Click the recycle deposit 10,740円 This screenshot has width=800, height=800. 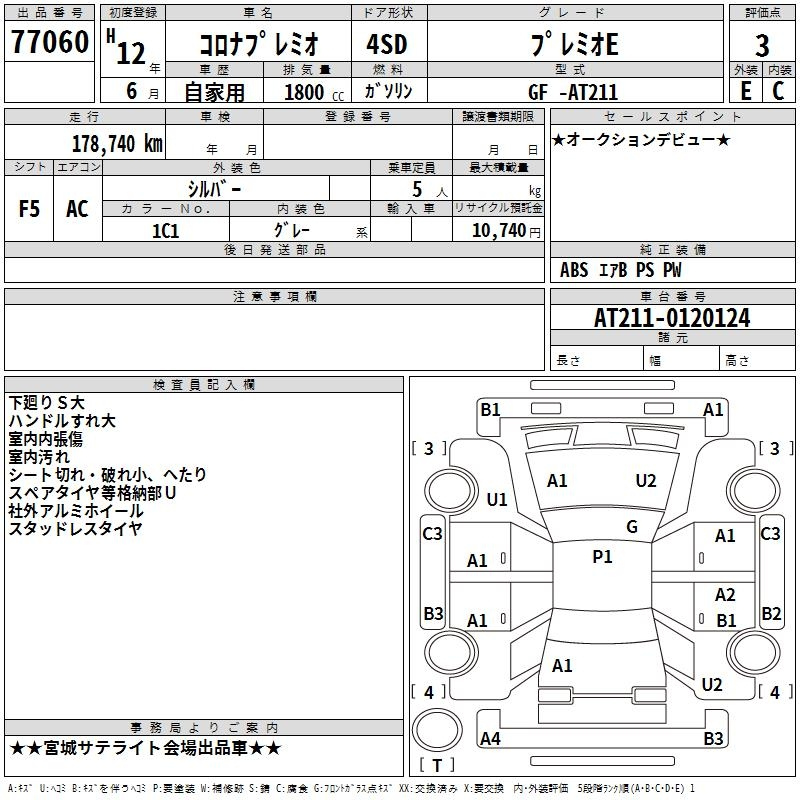point(506,231)
